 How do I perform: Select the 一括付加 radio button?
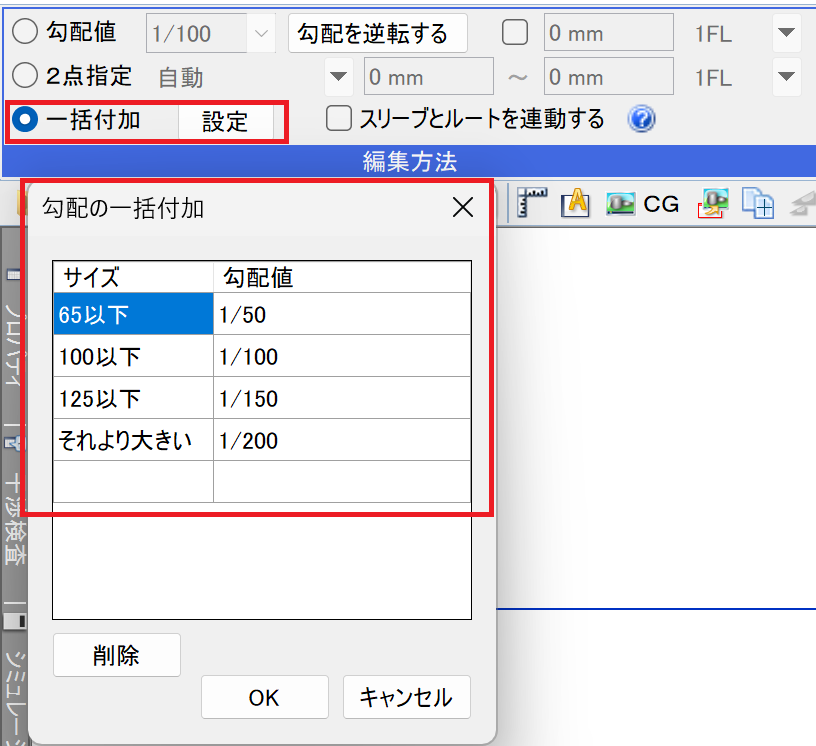tap(25, 120)
